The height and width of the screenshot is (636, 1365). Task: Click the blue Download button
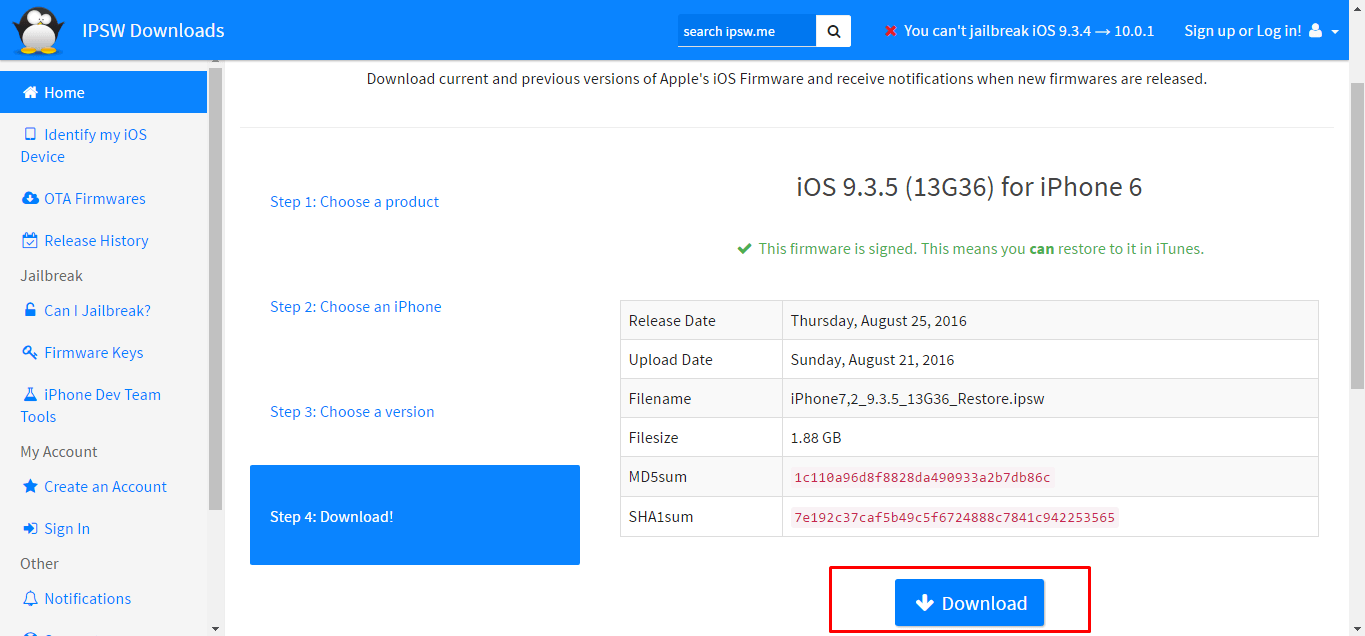coord(969,602)
